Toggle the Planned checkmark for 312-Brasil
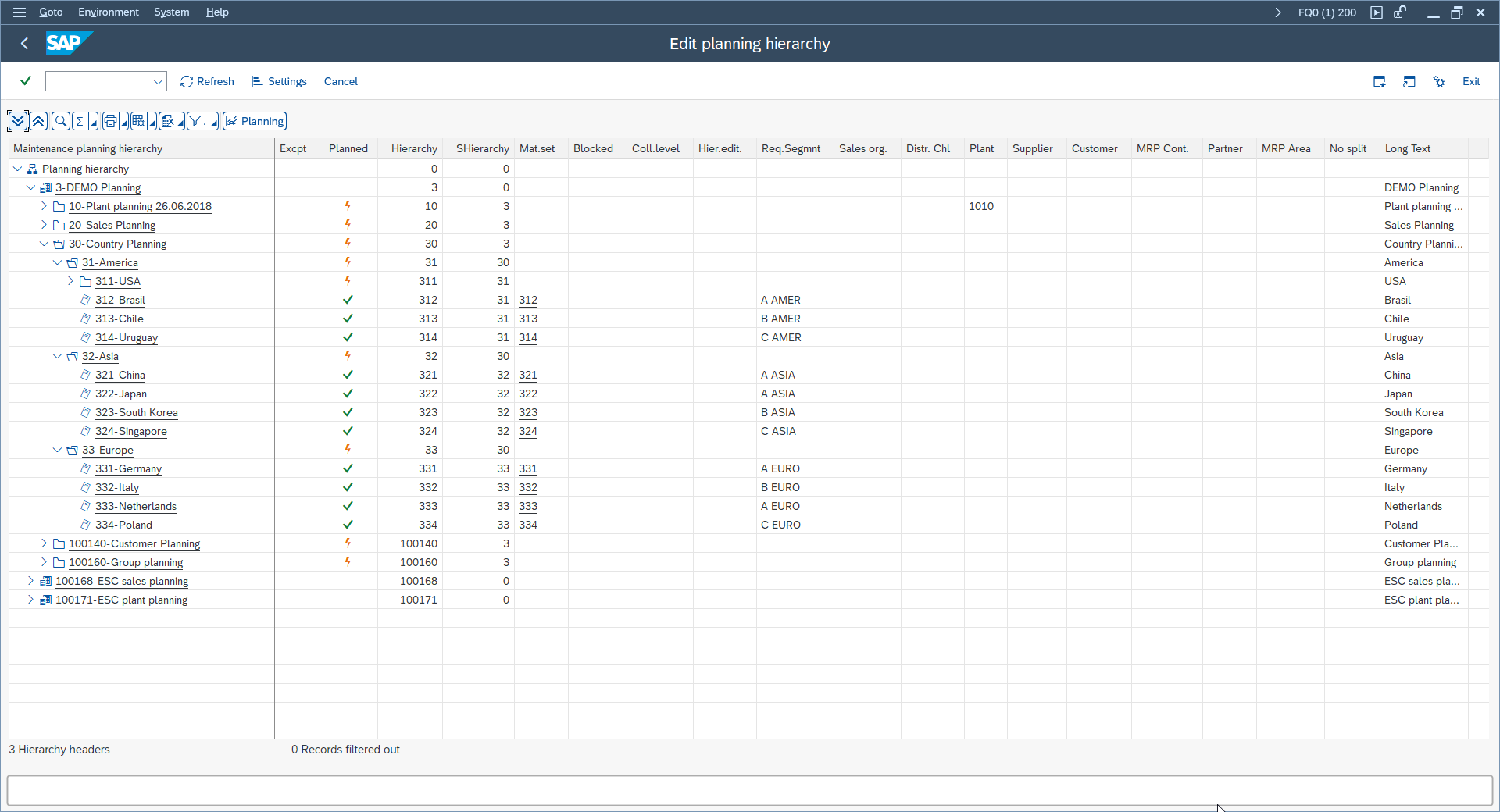1500x812 pixels. (x=348, y=300)
